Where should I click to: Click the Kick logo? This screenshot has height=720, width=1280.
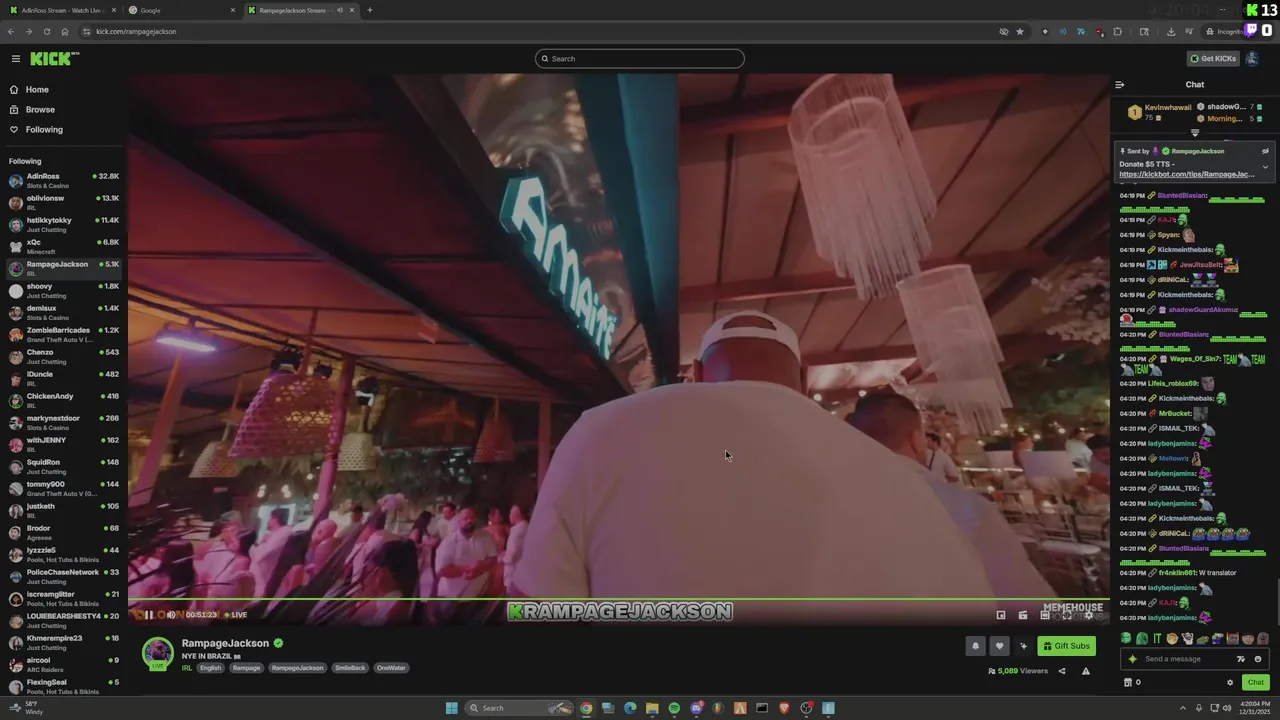[54, 59]
